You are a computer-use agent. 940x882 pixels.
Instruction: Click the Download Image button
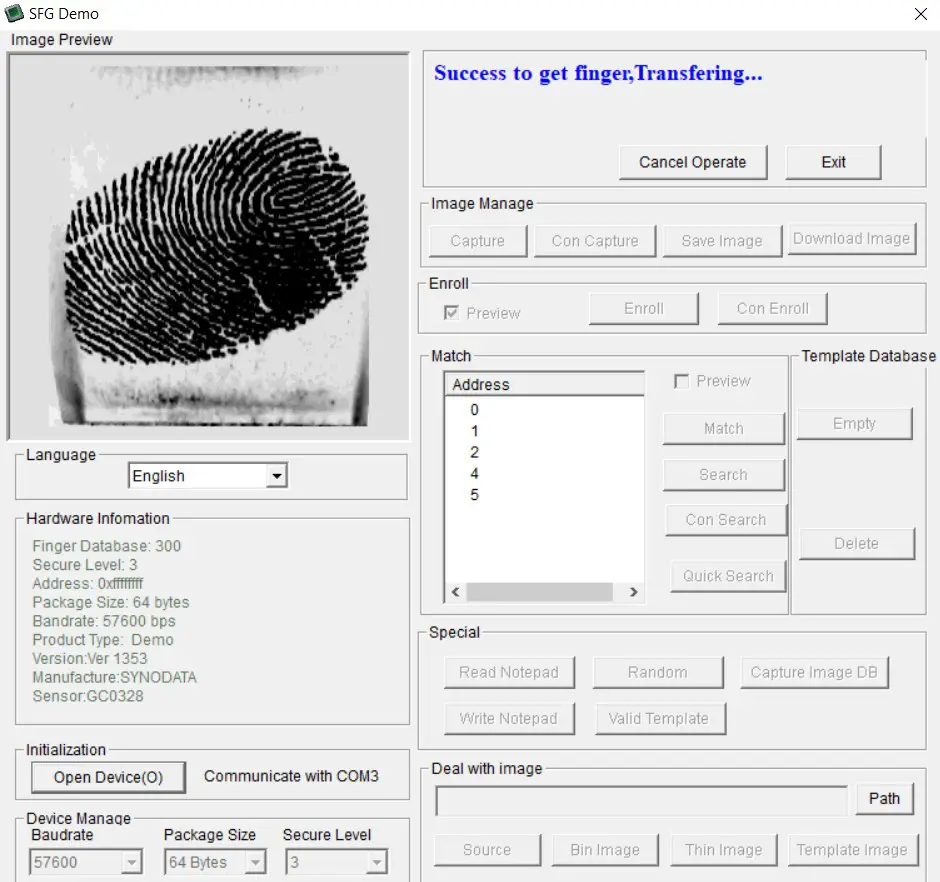[852, 238]
